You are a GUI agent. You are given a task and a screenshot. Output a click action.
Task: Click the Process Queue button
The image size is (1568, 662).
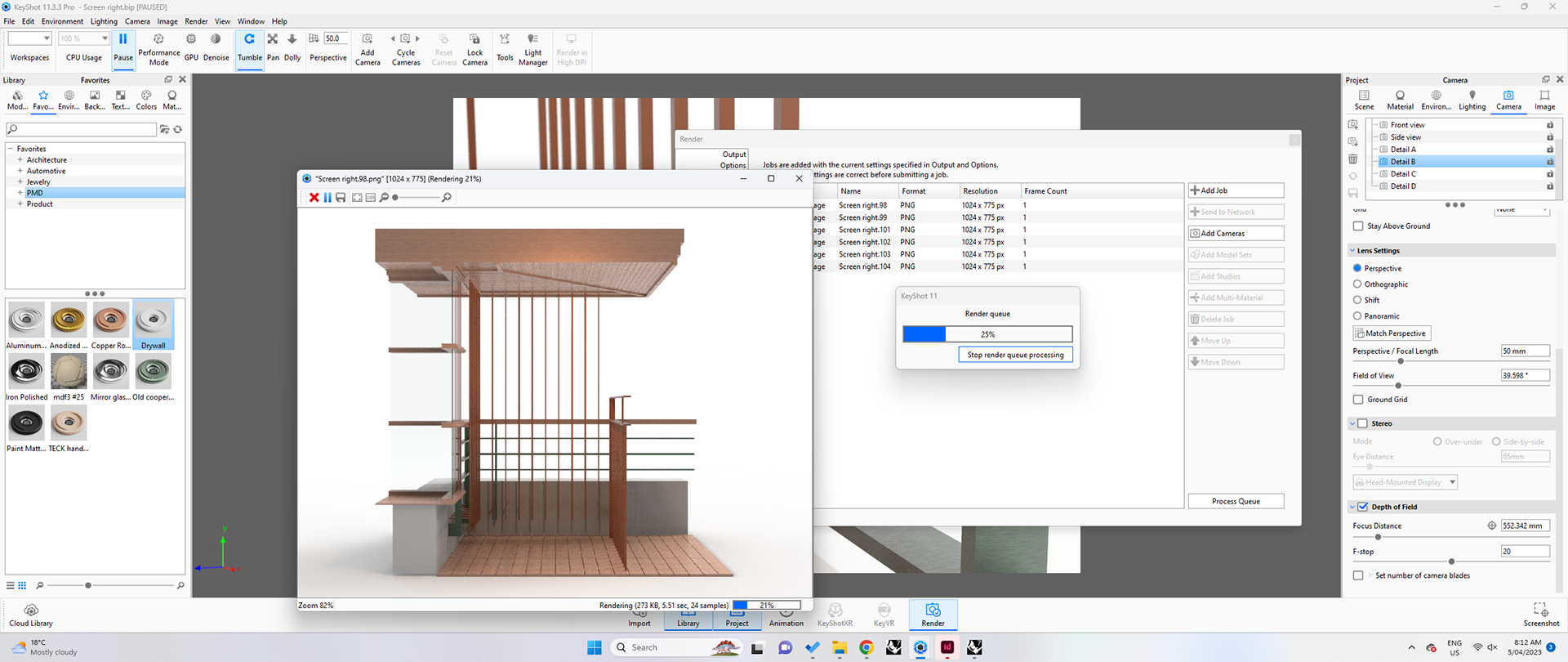(1236, 501)
